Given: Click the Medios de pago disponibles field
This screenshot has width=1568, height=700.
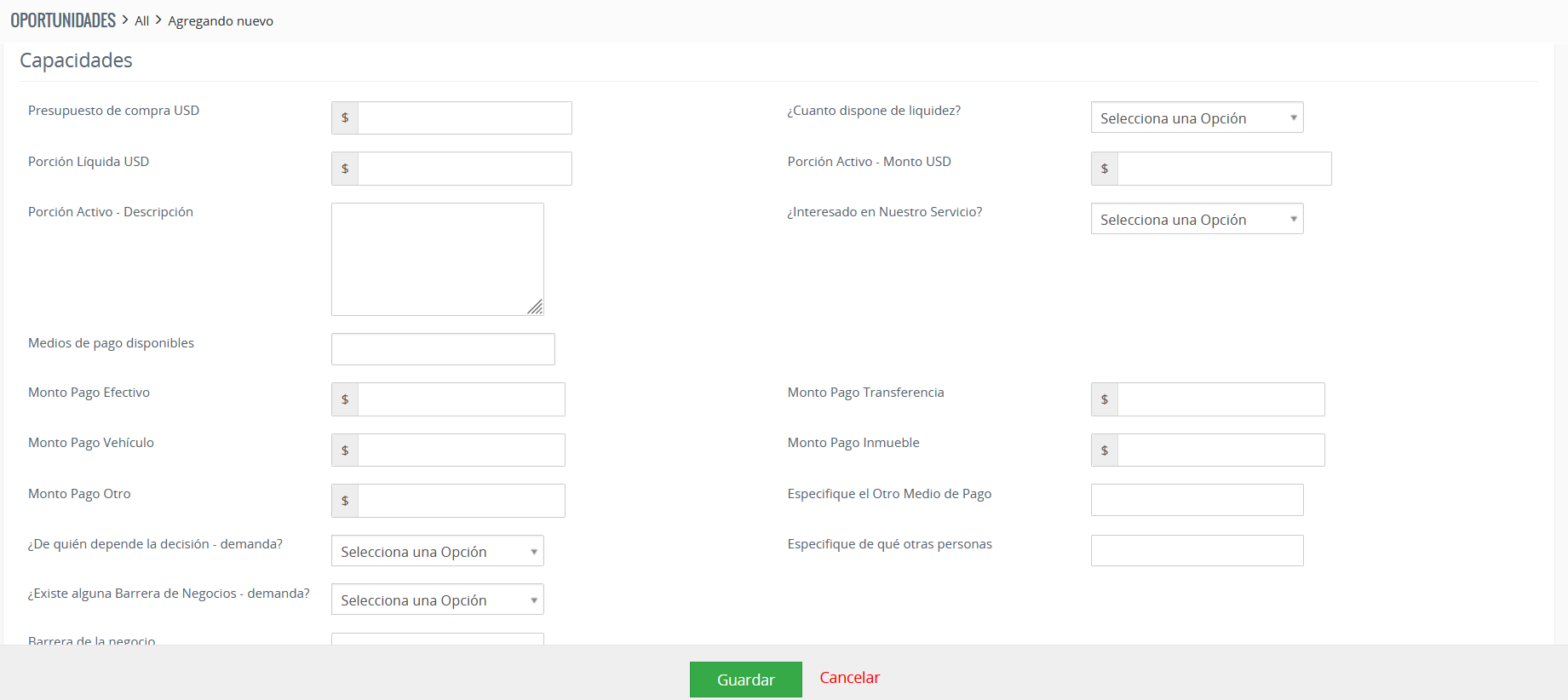Looking at the screenshot, I should point(443,349).
